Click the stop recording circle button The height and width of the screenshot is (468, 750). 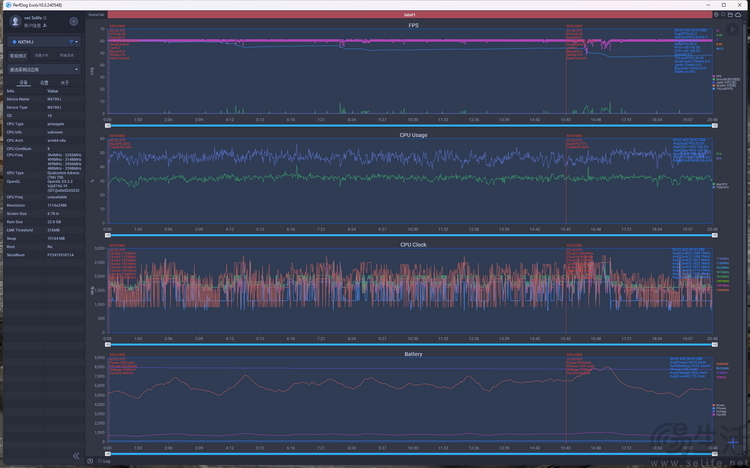74,22
